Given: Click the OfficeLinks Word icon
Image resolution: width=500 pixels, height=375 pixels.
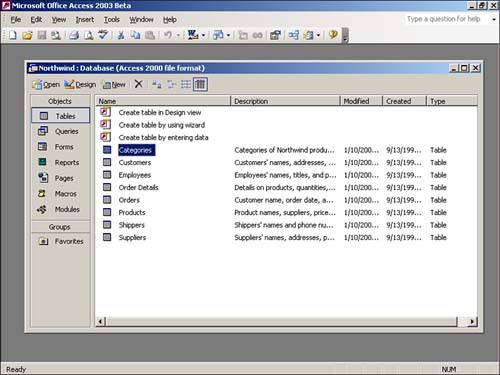Looking at the screenshot, I should [193, 35].
